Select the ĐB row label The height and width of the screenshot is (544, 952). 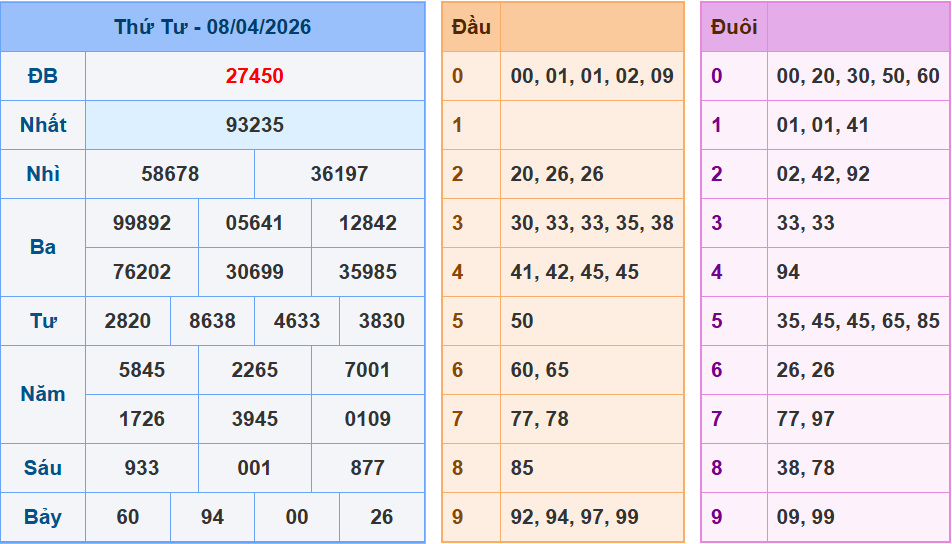point(43,76)
